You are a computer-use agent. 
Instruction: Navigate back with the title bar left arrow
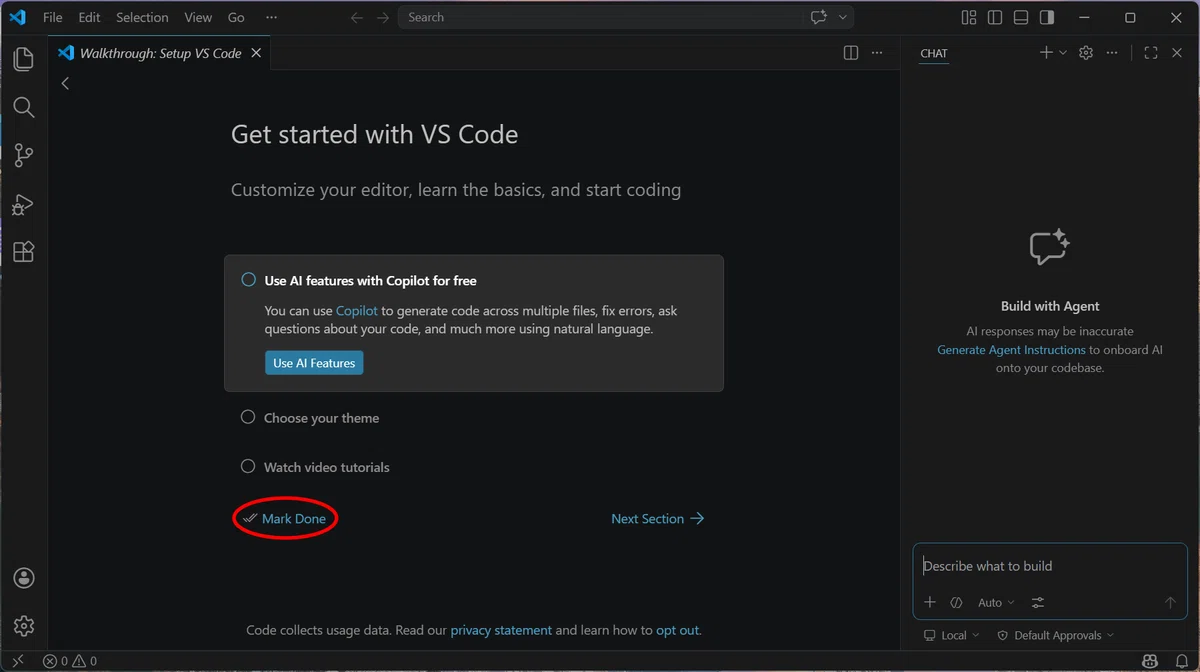point(357,17)
